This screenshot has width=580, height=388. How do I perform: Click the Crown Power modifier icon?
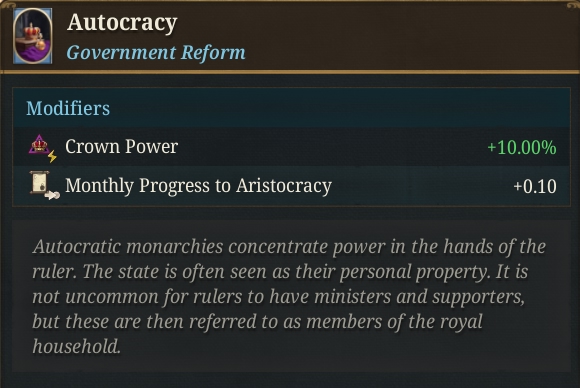[43, 148]
